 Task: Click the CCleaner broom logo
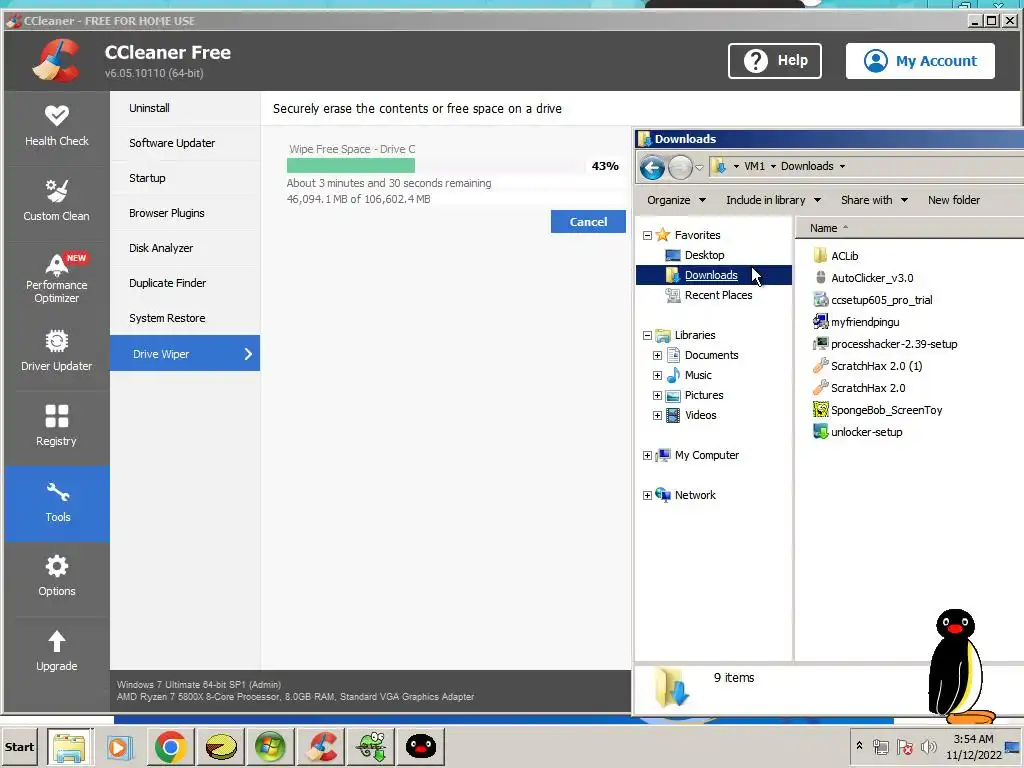pyautogui.click(x=57, y=60)
